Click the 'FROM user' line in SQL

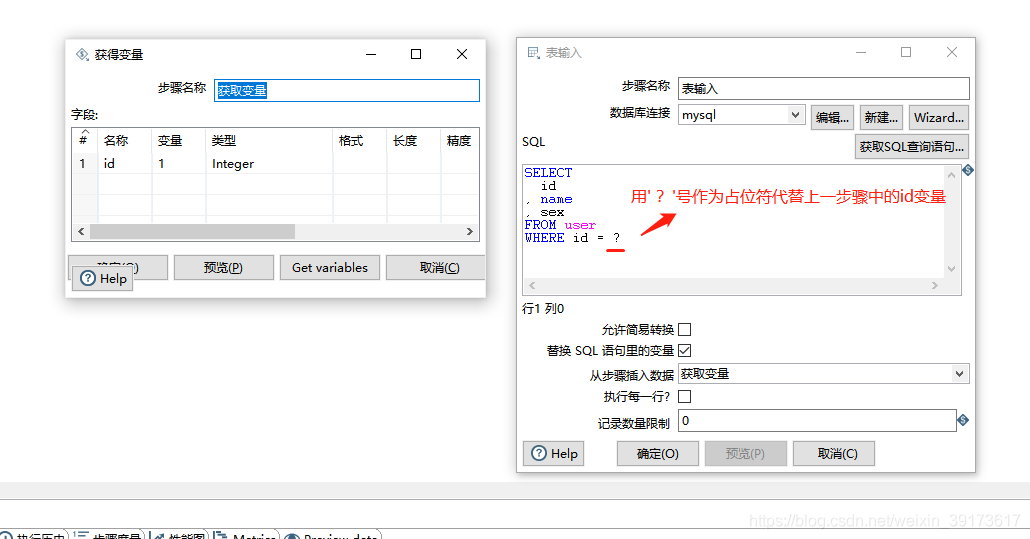point(560,225)
